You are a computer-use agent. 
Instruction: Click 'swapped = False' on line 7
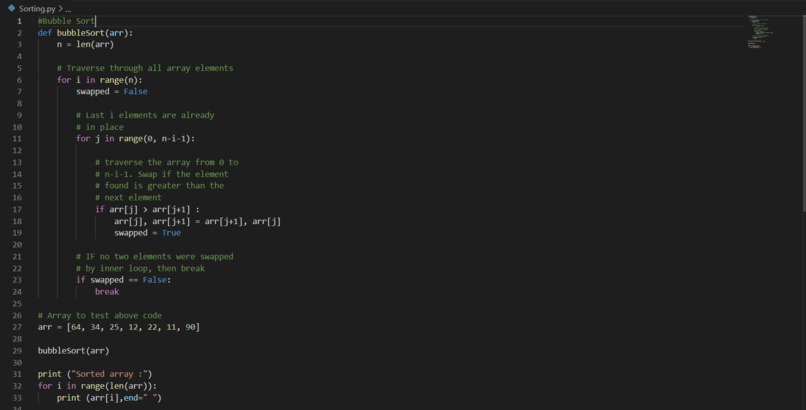(112, 91)
